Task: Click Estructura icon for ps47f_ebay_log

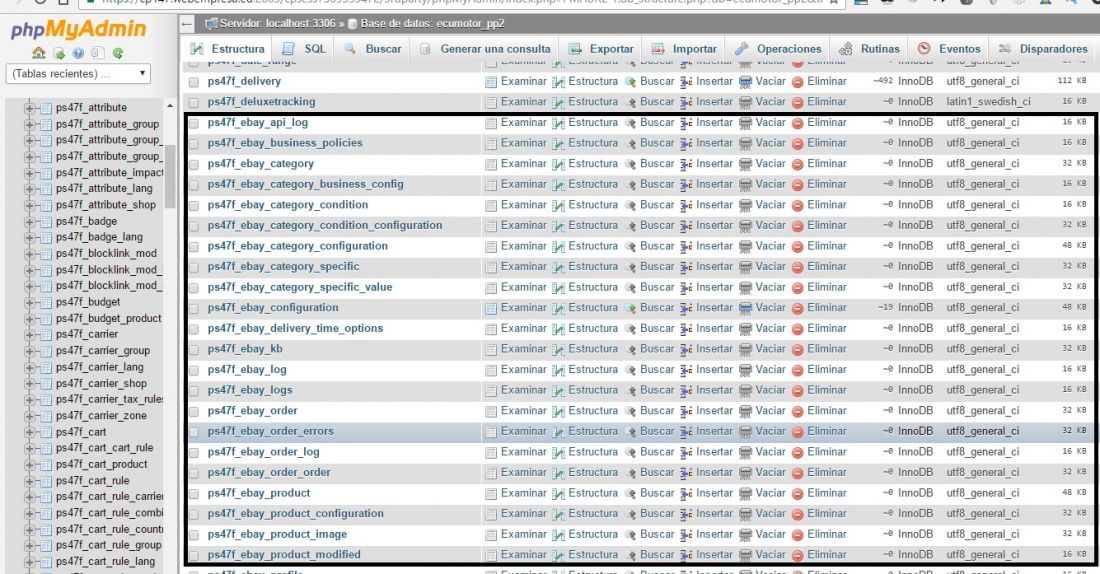Action: 558,371
